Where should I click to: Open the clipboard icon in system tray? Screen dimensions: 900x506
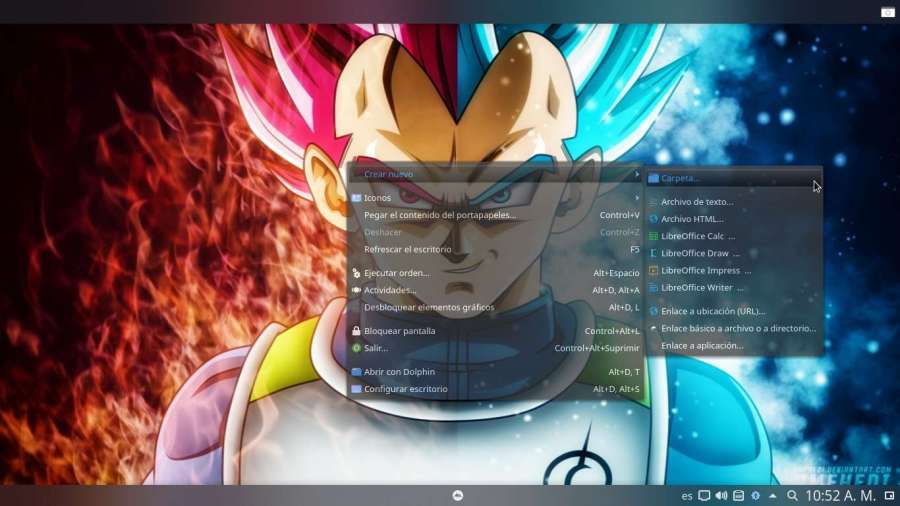click(738, 495)
